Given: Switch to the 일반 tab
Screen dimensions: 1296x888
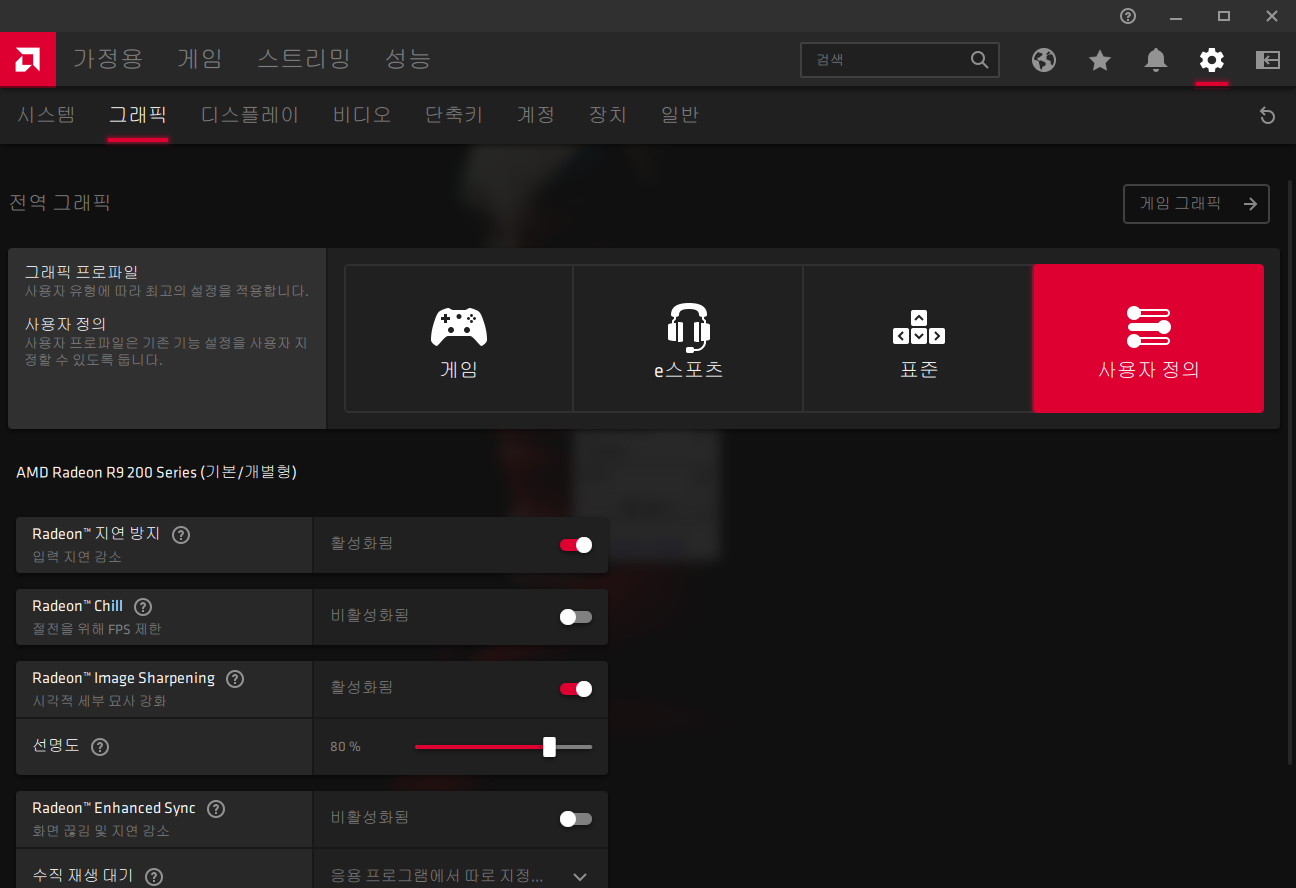Looking at the screenshot, I should point(680,115).
